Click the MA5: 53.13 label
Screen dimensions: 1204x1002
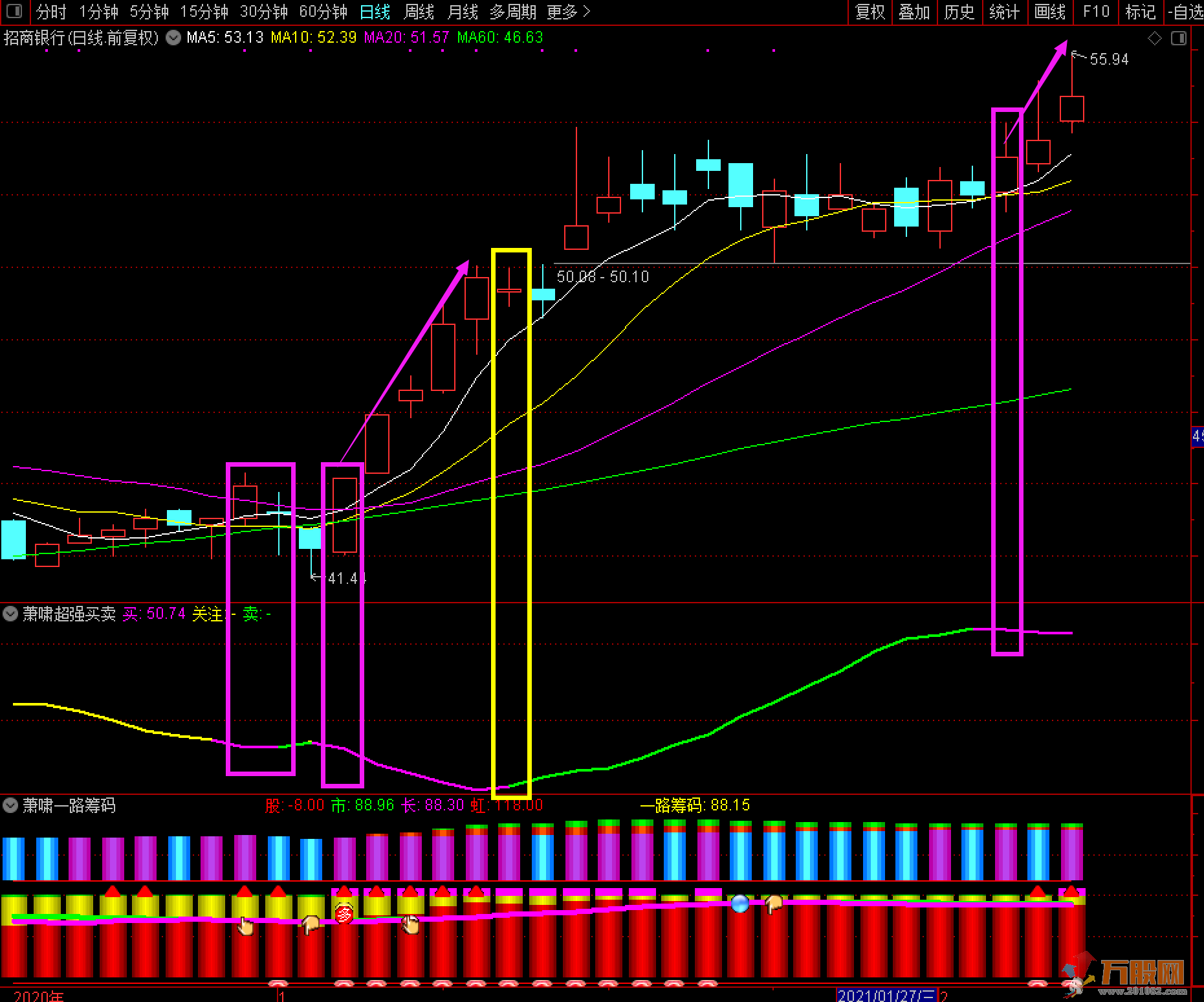click(x=225, y=38)
